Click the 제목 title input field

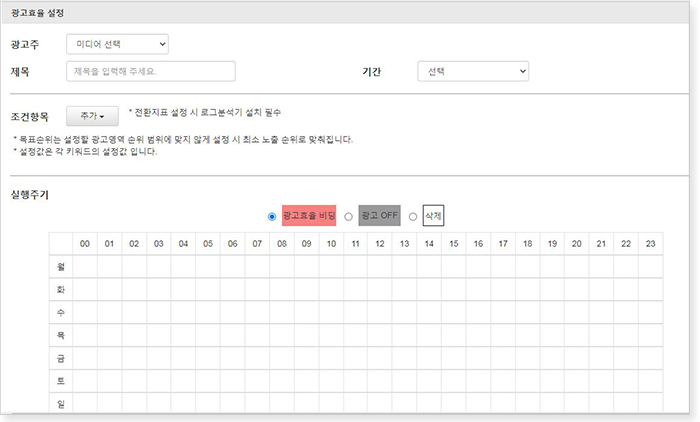(x=150, y=72)
